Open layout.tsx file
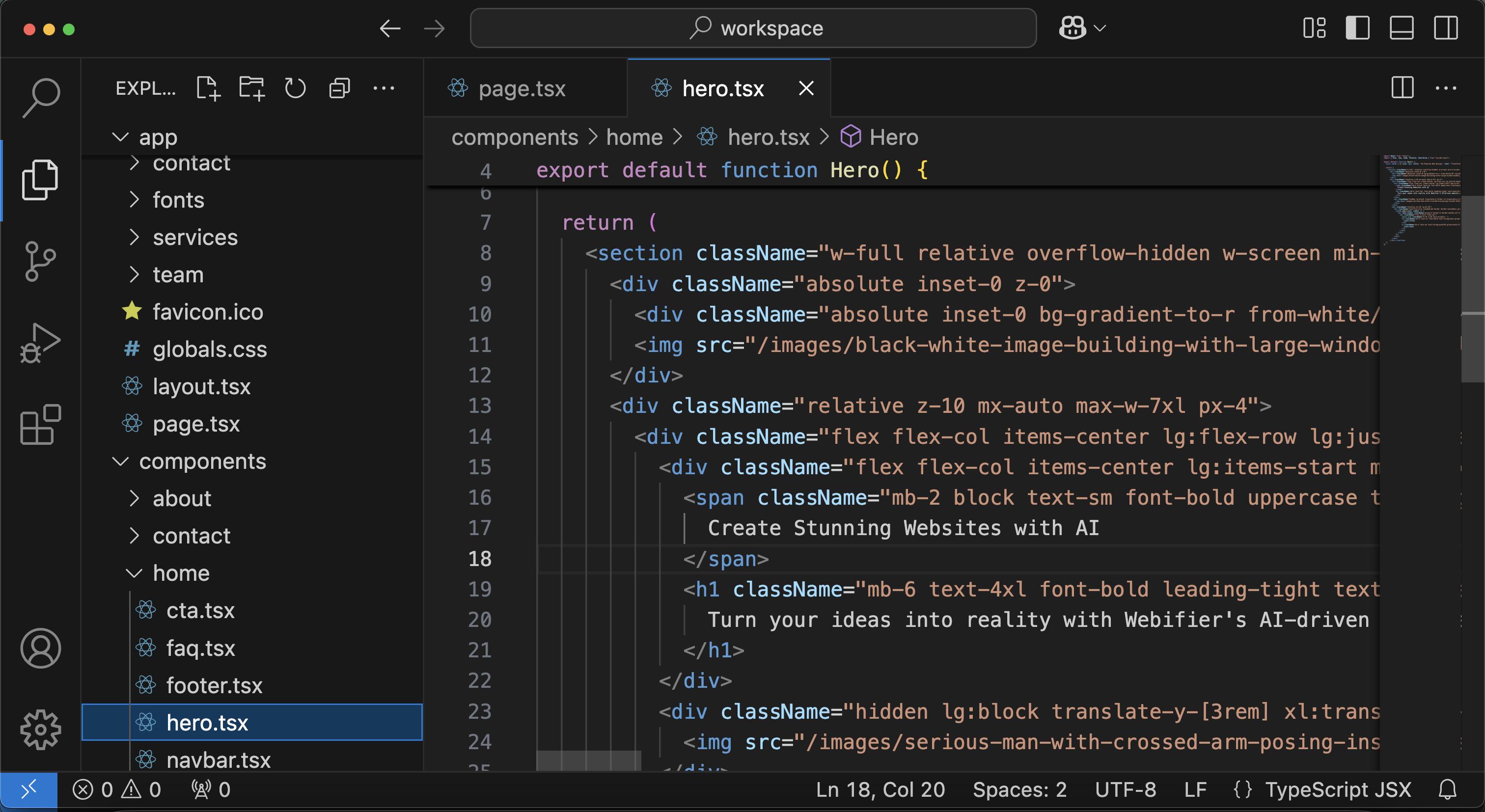This screenshot has height=812, width=1485. click(252, 386)
